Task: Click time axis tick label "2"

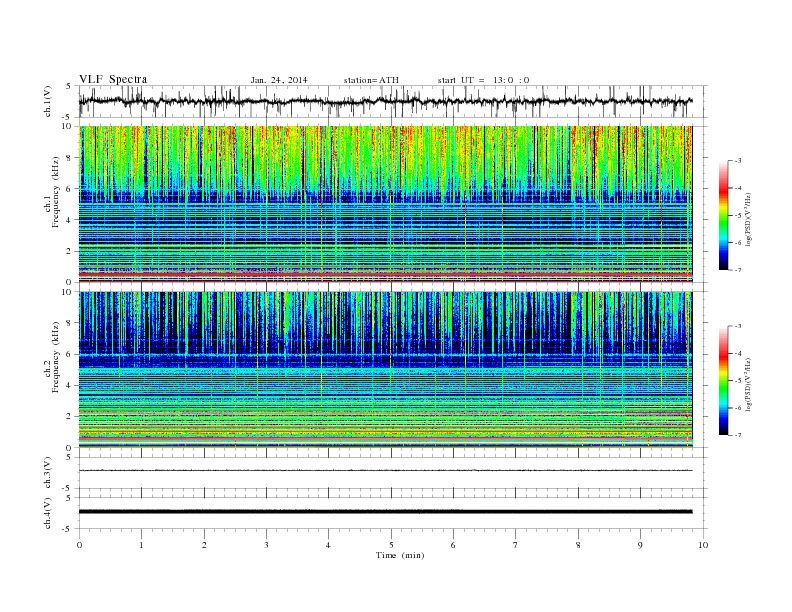Action: click(x=204, y=545)
